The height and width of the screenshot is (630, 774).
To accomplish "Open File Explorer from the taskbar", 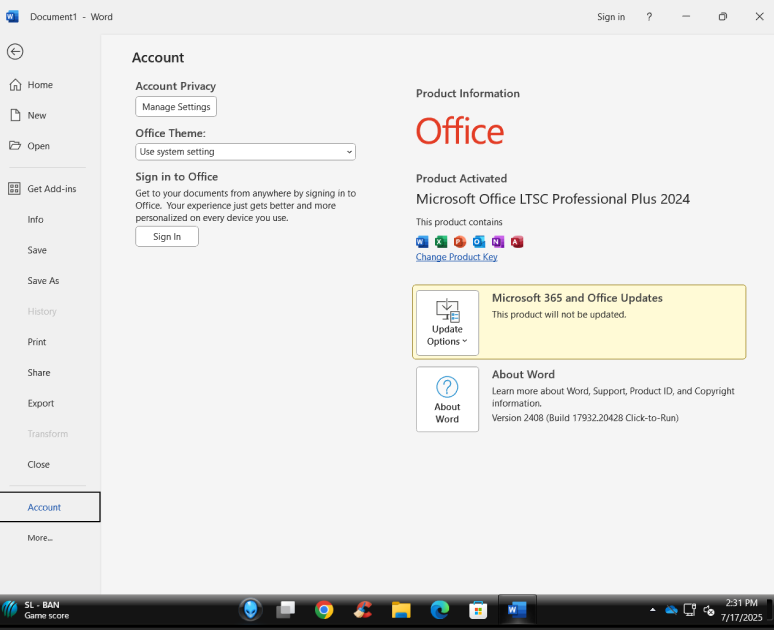I will [x=401, y=610].
